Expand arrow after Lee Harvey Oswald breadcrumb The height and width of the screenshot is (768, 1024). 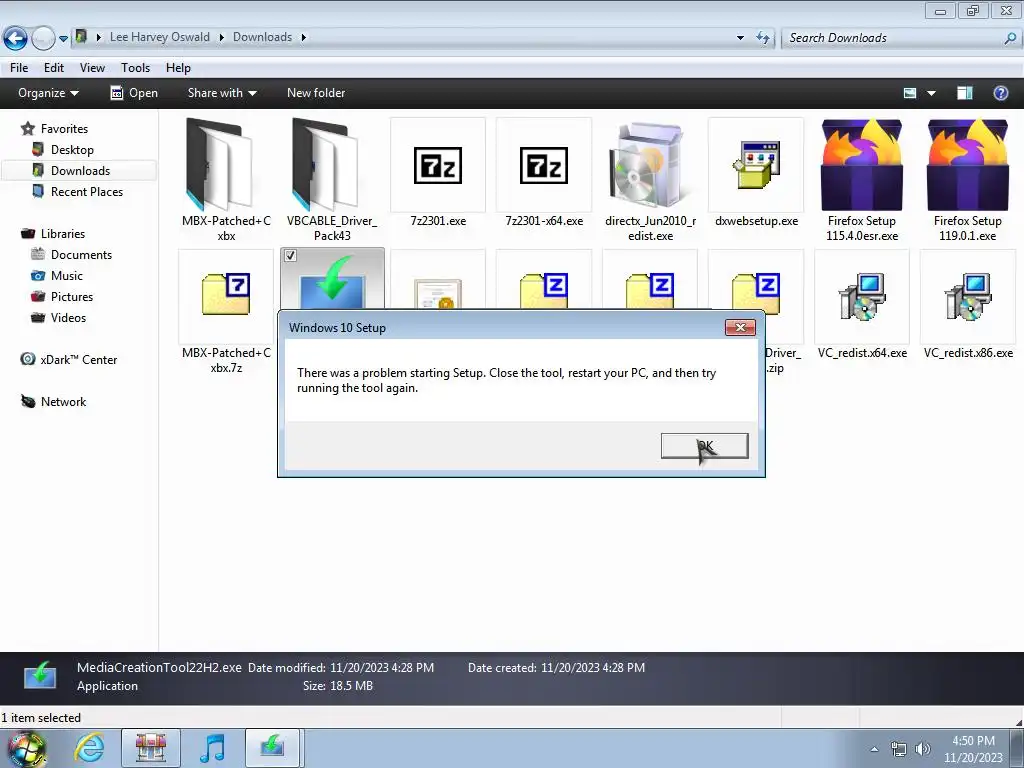point(221,37)
